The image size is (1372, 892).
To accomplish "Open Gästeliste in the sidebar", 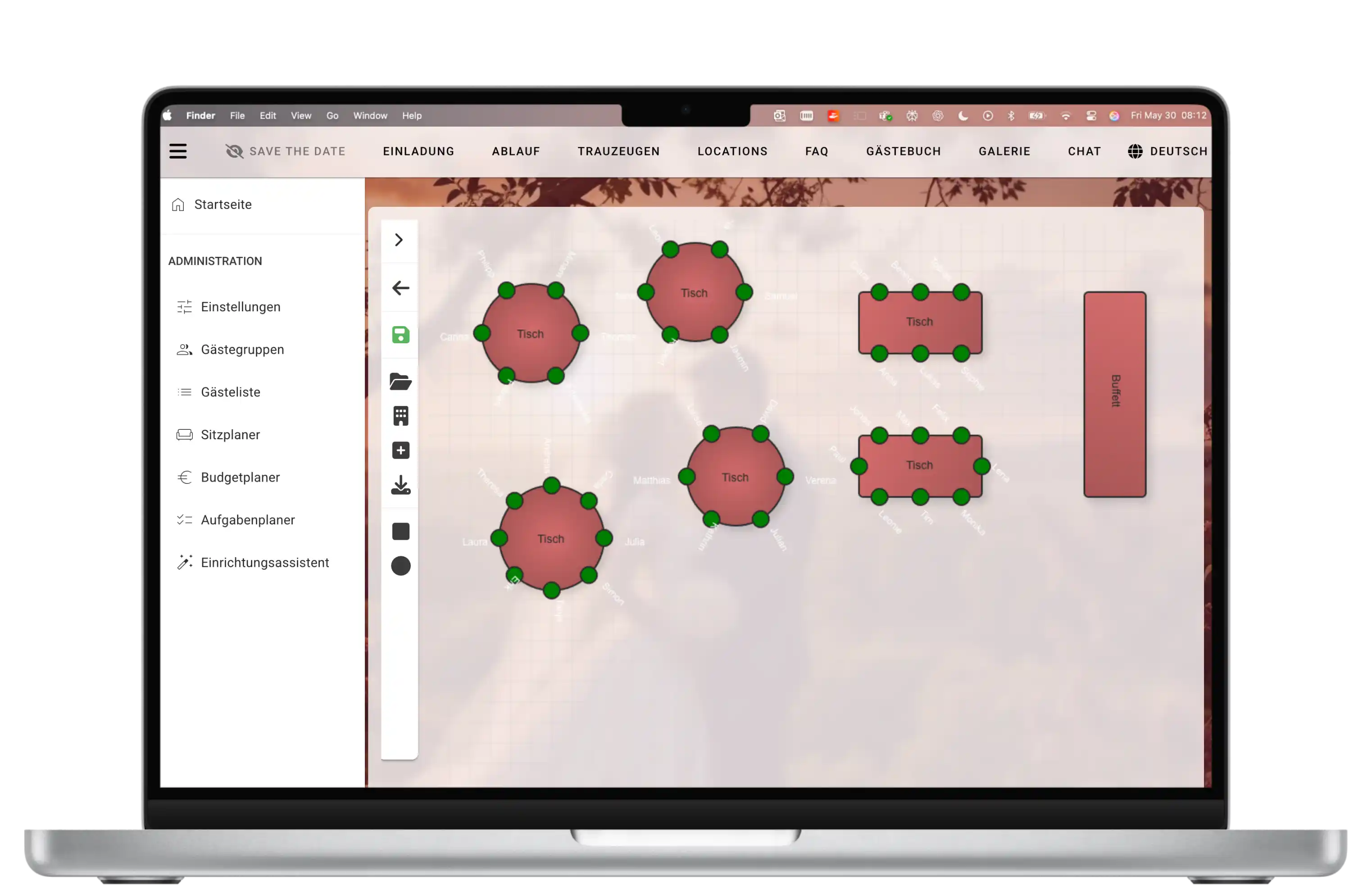I will pyautogui.click(x=231, y=392).
